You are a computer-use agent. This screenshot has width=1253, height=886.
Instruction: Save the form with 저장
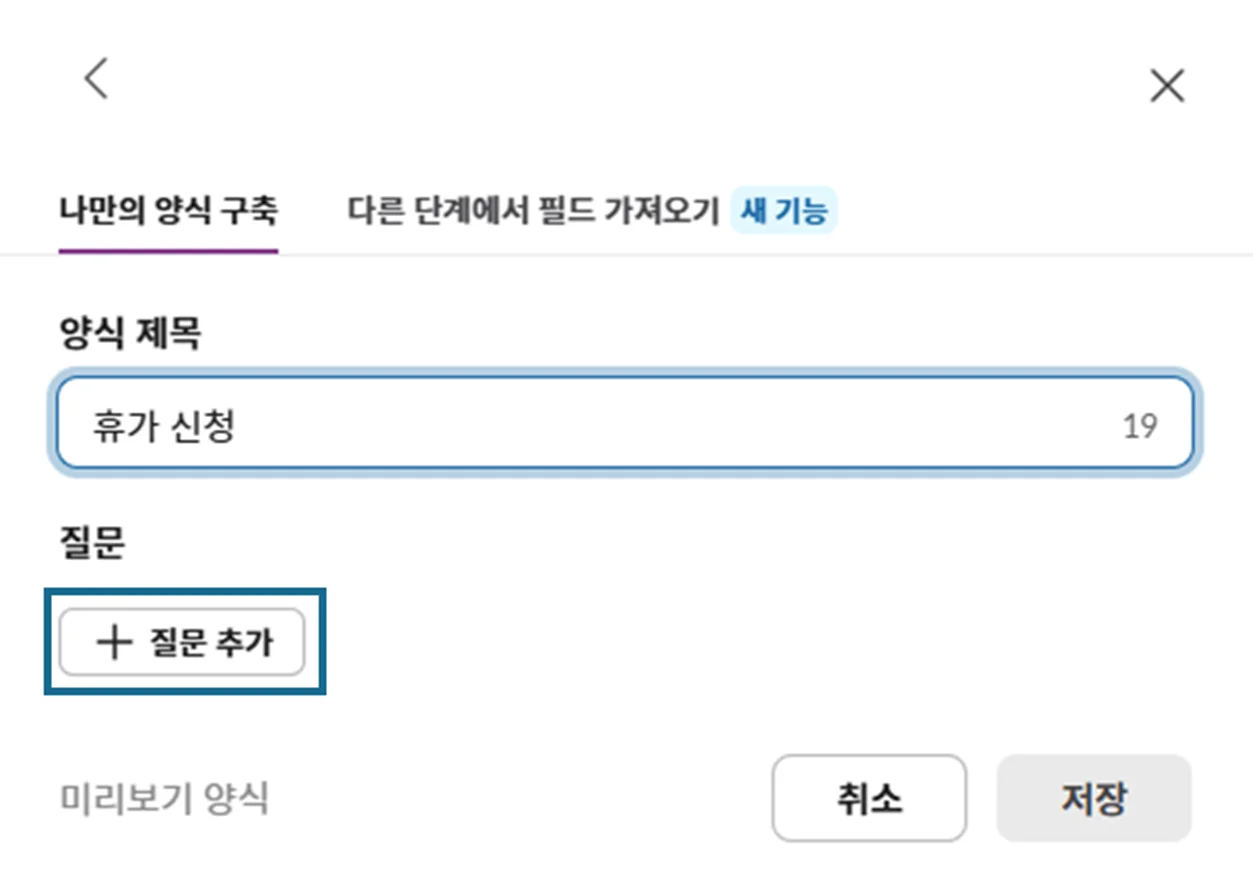(1094, 798)
